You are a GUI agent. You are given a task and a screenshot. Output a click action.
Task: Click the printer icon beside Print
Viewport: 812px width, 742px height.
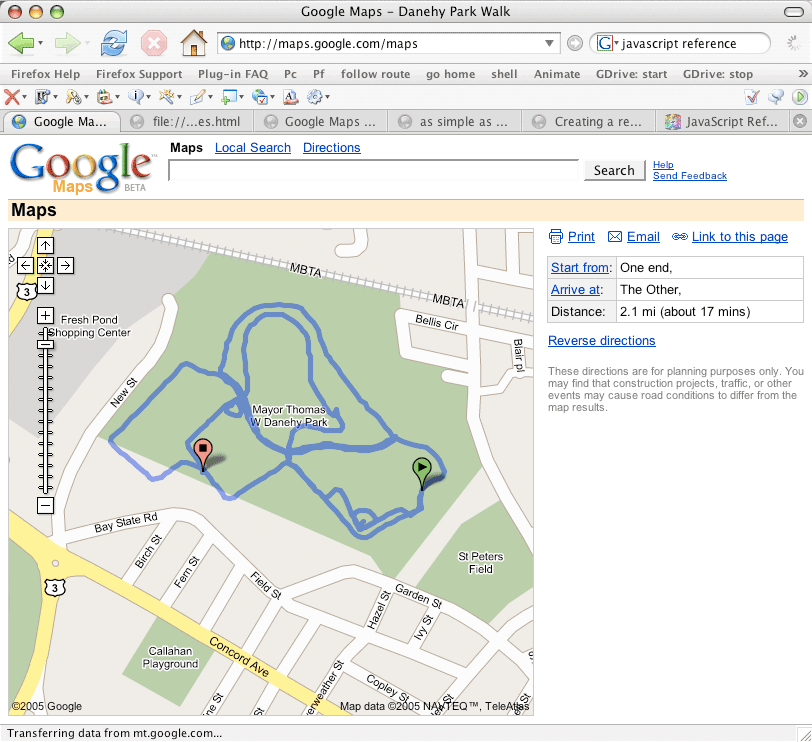click(x=556, y=237)
